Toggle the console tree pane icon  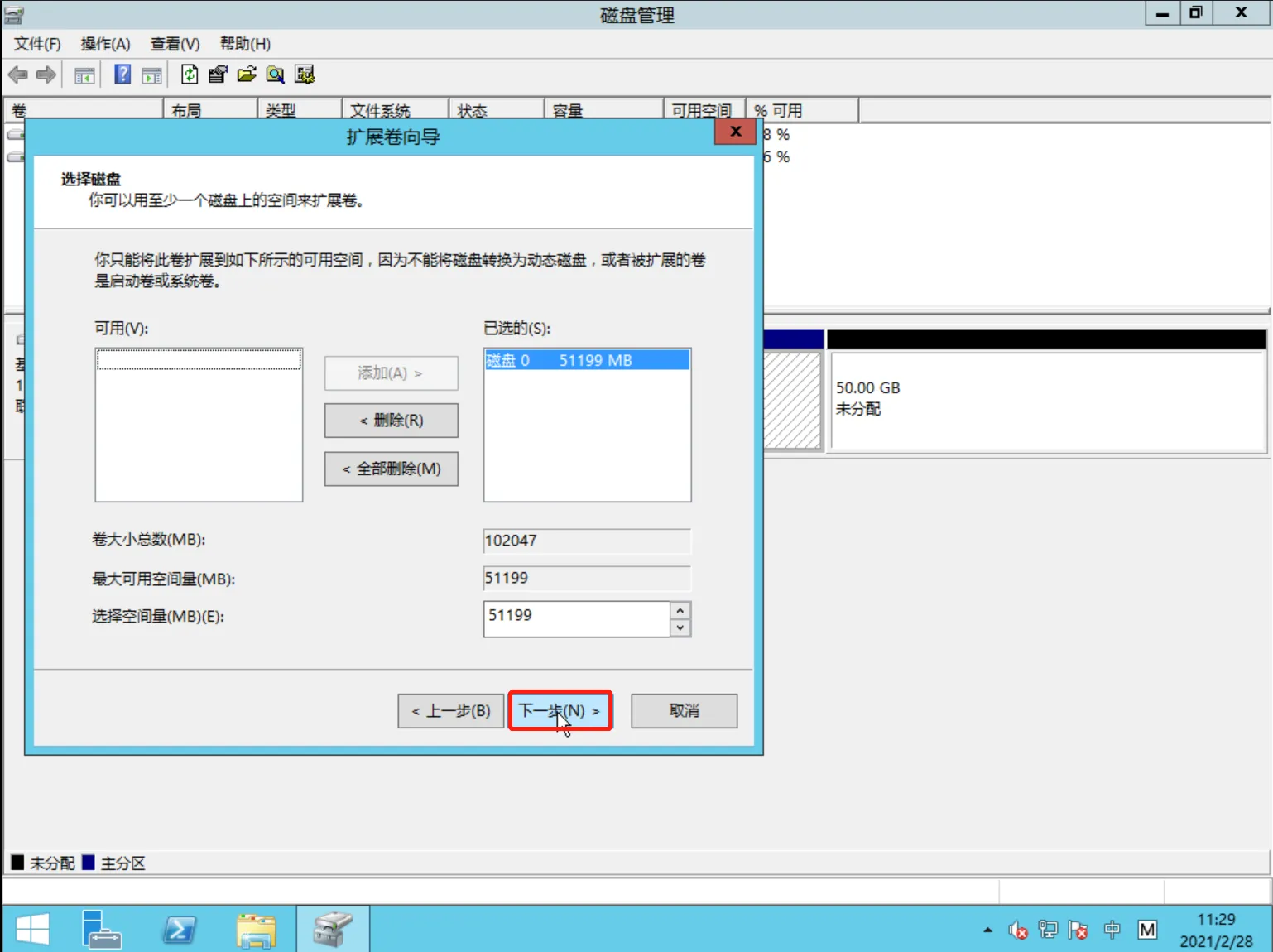(84, 75)
